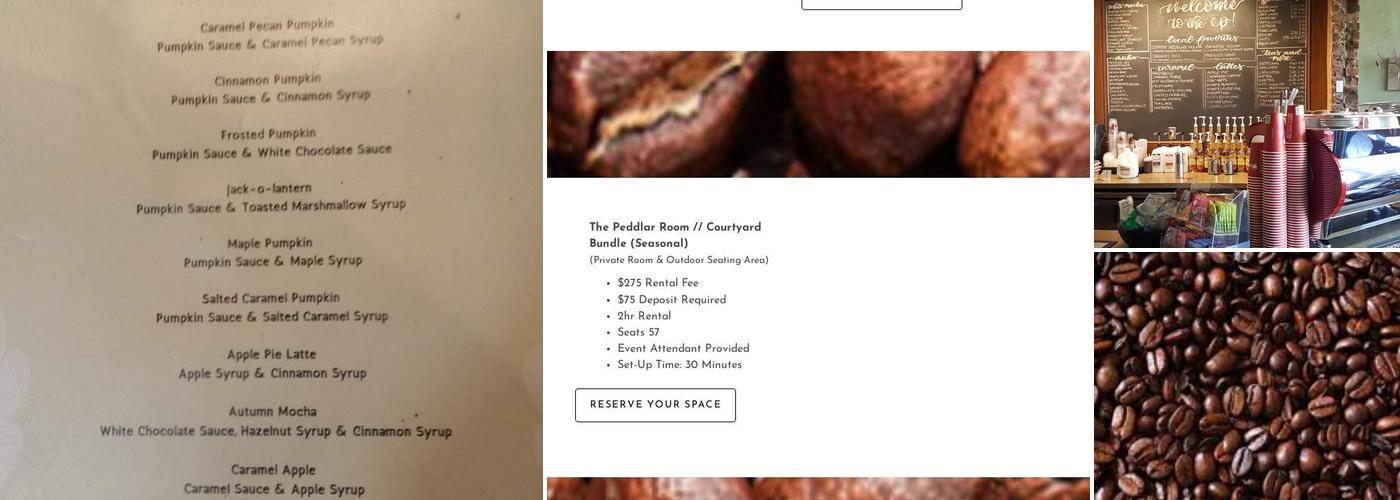The height and width of the screenshot is (500, 1400).
Task: Click the close-up coffee bean banner image
Action: coord(818,114)
